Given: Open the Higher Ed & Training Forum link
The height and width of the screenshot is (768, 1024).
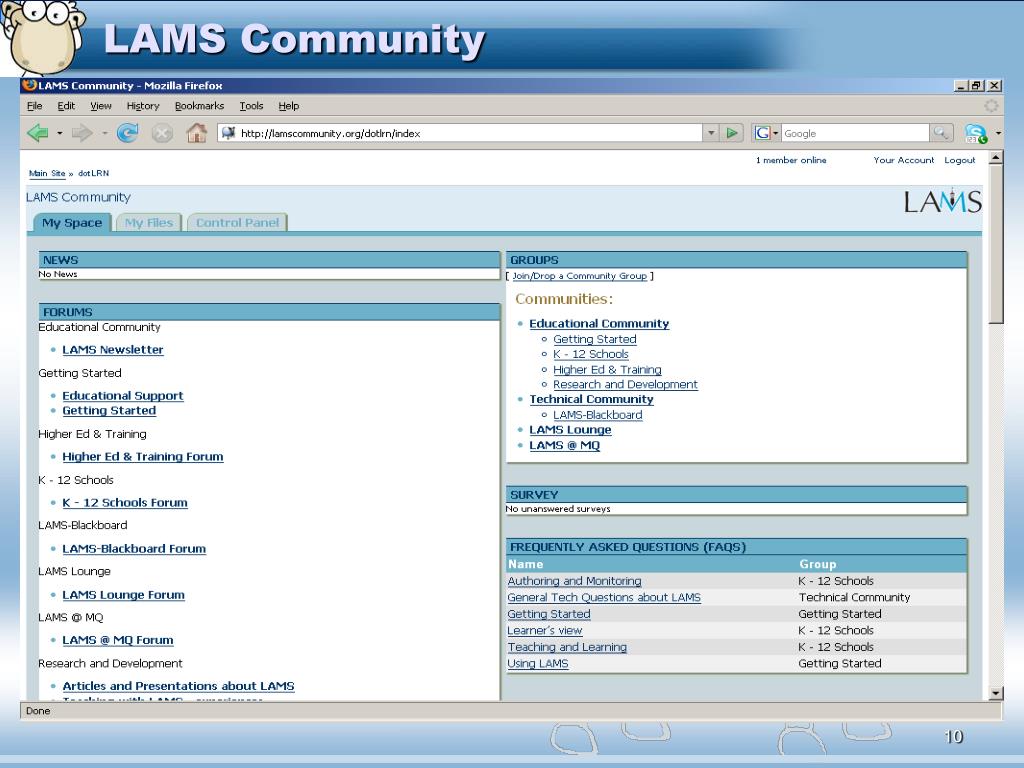Looking at the screenshot, I should (x=143, y=456).
